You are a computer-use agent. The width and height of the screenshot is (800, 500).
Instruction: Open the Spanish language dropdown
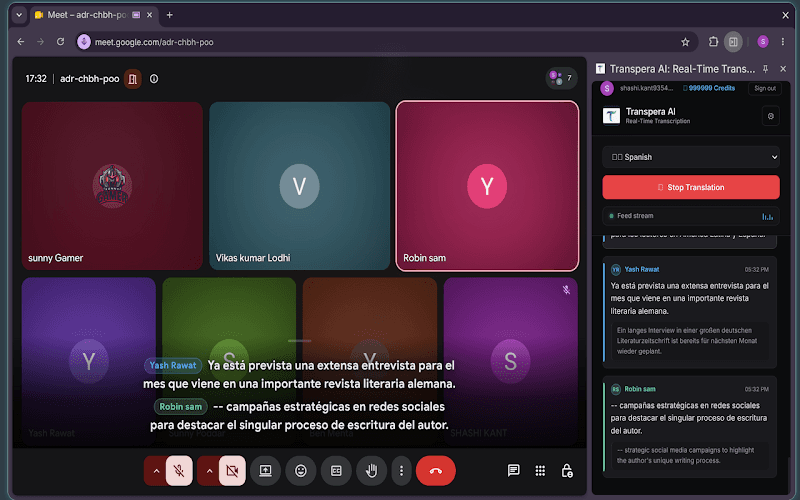[x=691, y=157]
